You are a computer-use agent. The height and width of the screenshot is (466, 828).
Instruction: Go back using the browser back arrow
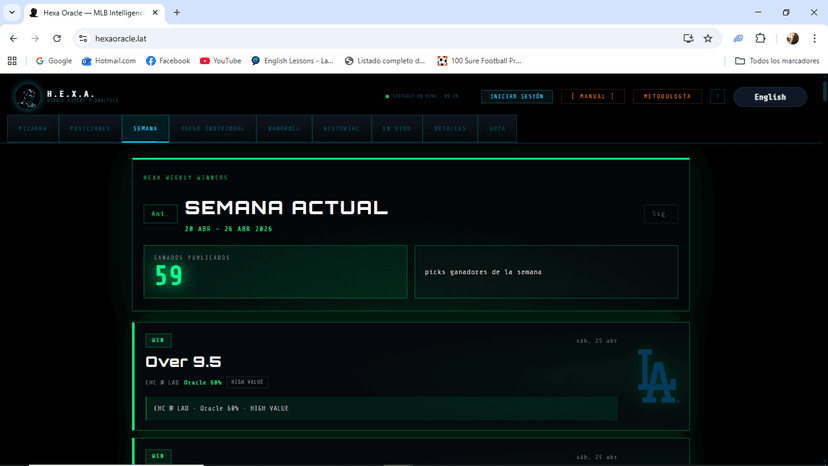pyautogui.click(x=13, y=39)
